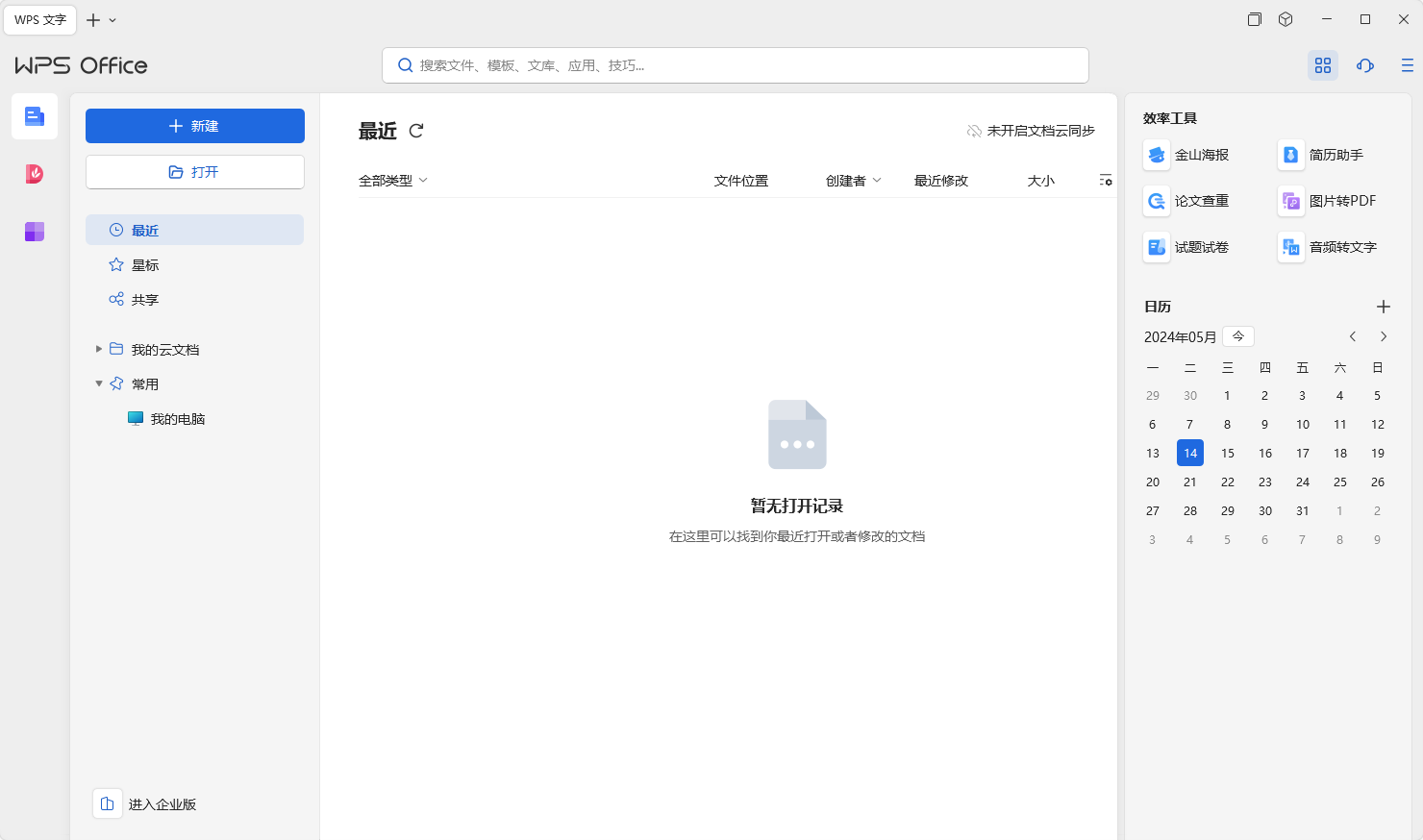Image resolution: width=1423 pixels, height=840 pixels.
Task: Click the 打开 open file button
Action: click(195, 172)
